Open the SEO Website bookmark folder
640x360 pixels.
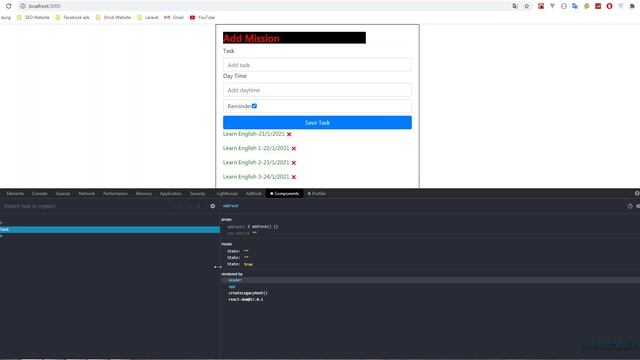click(33, 18)
